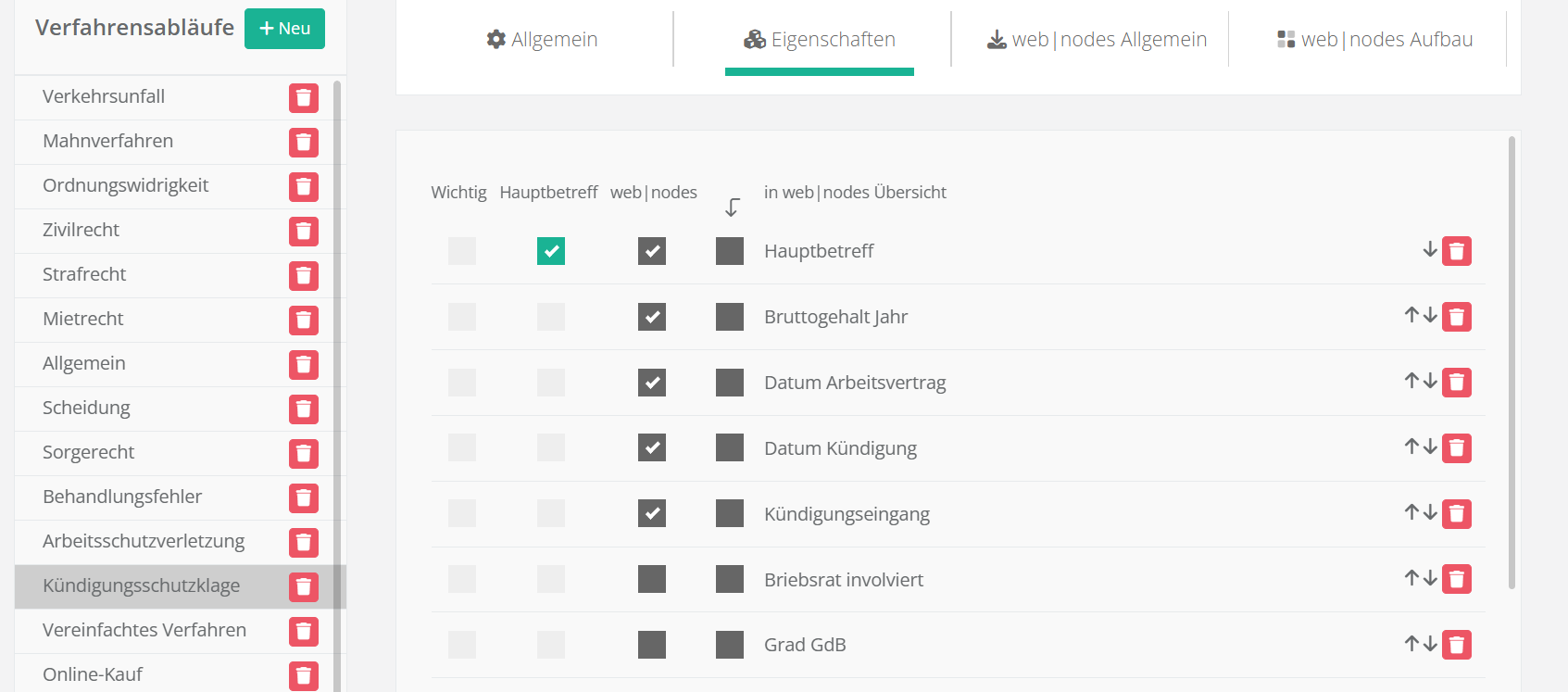Move Briebsrat involviert property up
Screen dimensions: 1568x692
point(1411,578)
